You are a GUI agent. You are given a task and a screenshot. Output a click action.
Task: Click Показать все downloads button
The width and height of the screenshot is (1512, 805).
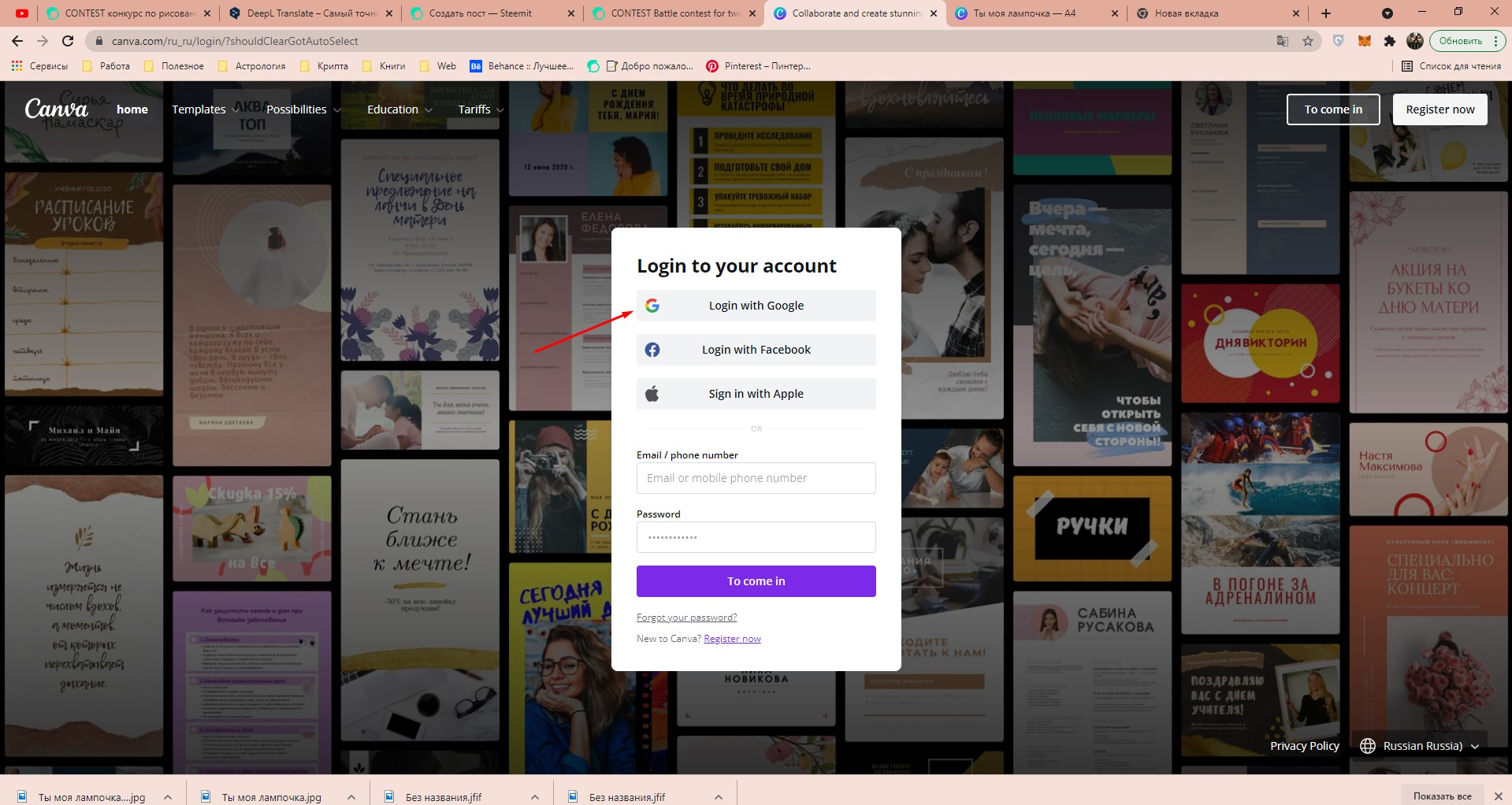(x=1442, y=796)
